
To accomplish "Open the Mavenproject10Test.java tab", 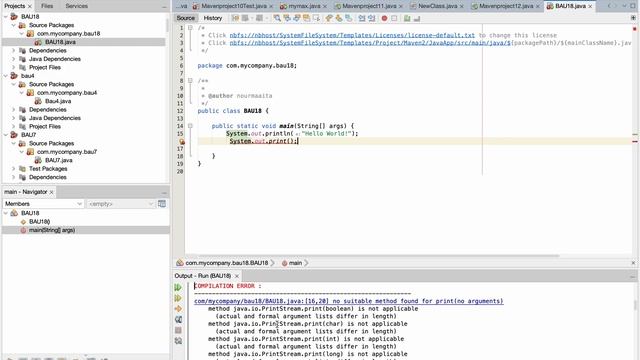I will coord(234,6).
